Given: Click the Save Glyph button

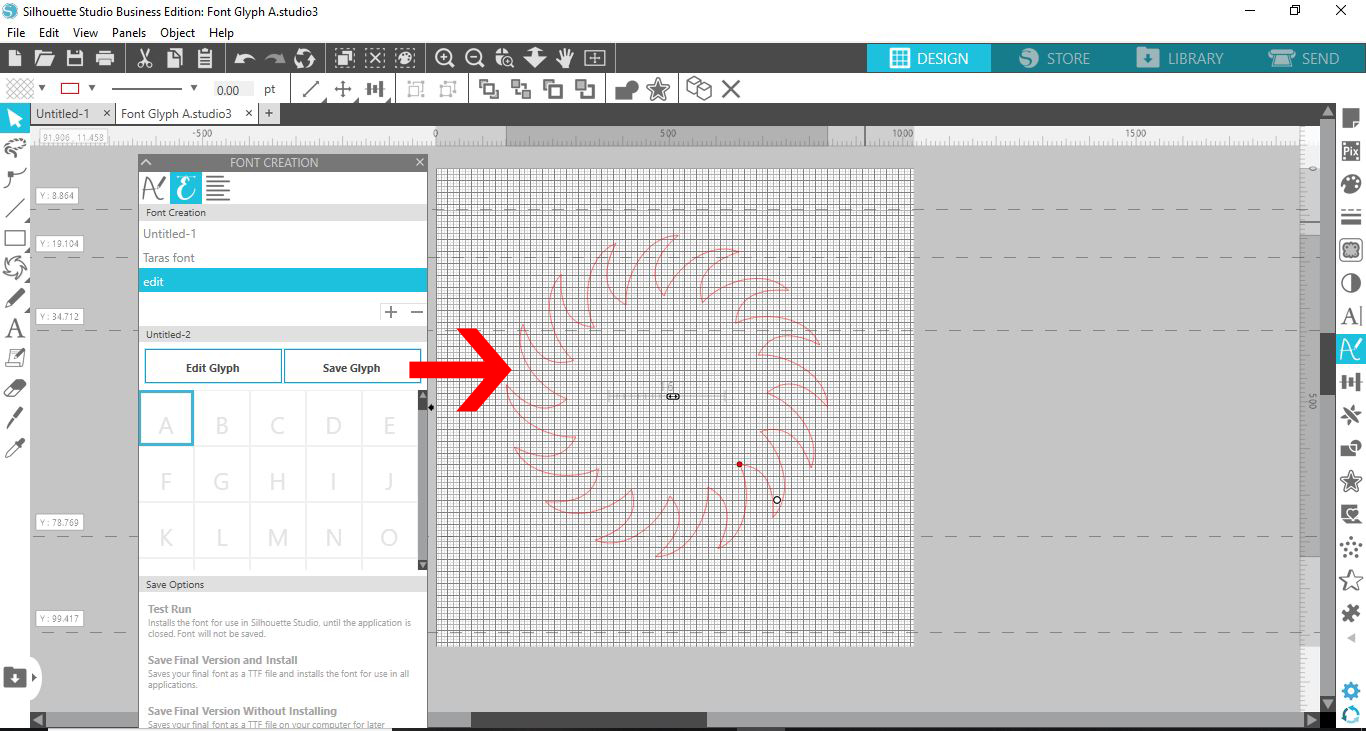Looking at the screenshot, I should coord(351,367).
